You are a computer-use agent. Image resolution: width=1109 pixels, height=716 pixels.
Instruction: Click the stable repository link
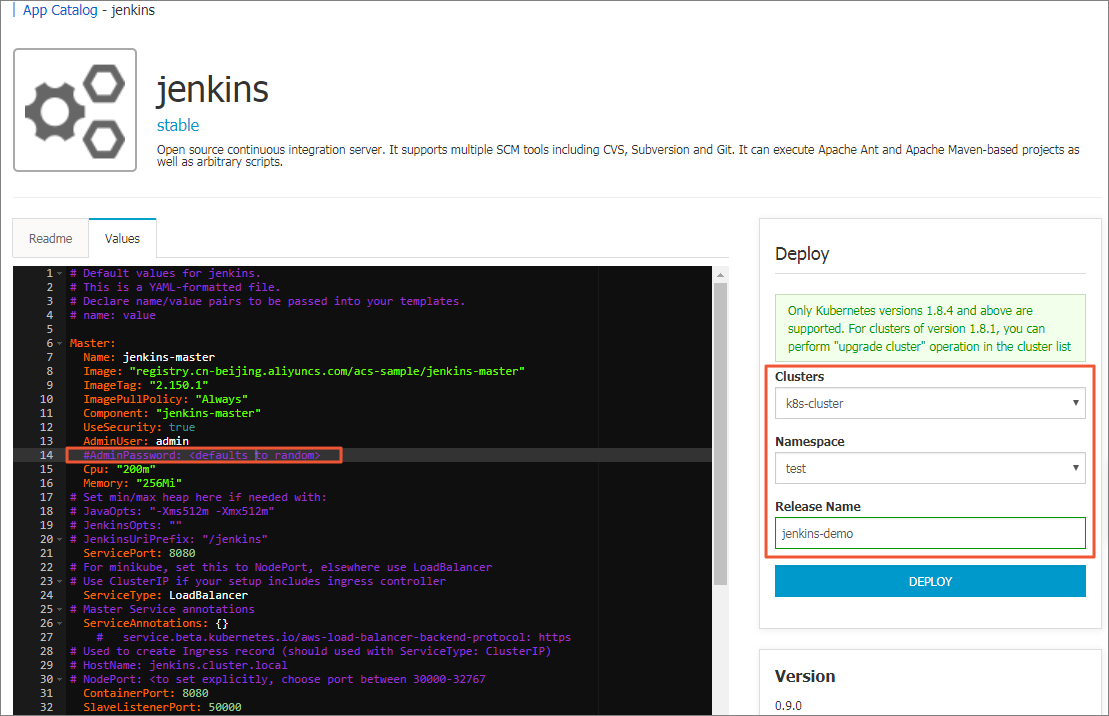click(x=178, y=125)
